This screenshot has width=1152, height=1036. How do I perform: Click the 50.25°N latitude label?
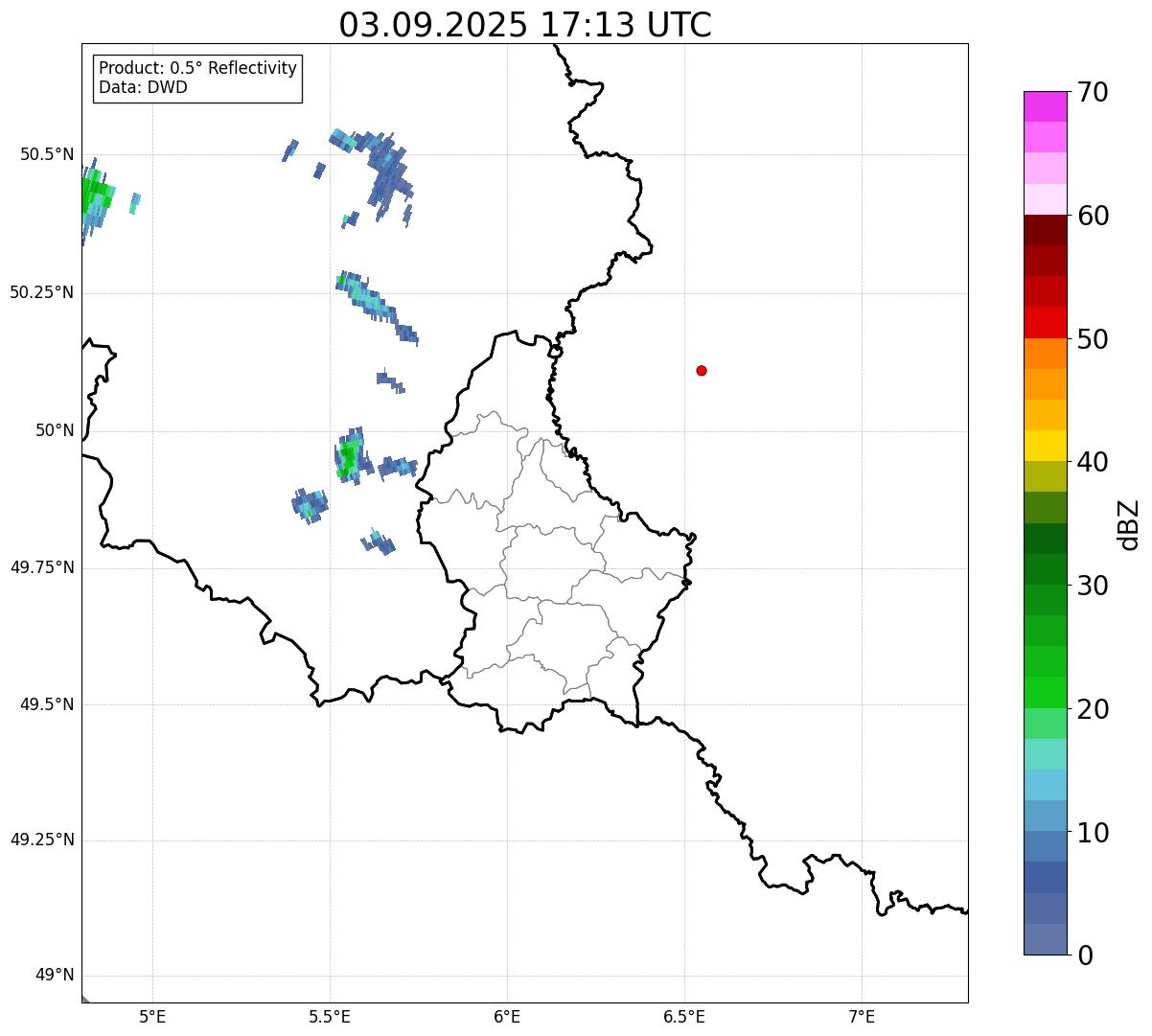click(x=41, y=292)
